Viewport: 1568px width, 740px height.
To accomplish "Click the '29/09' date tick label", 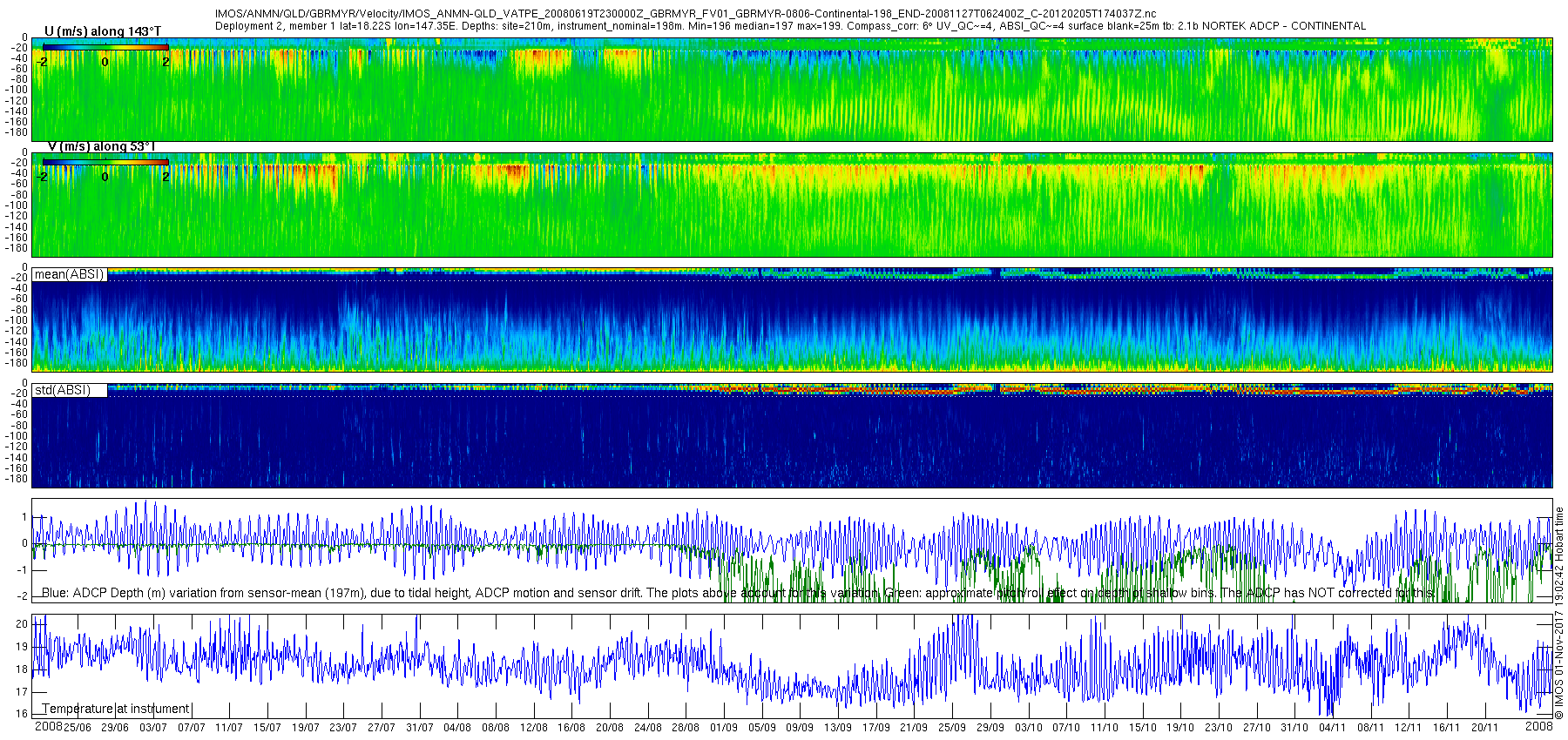I will pos(990,727).
